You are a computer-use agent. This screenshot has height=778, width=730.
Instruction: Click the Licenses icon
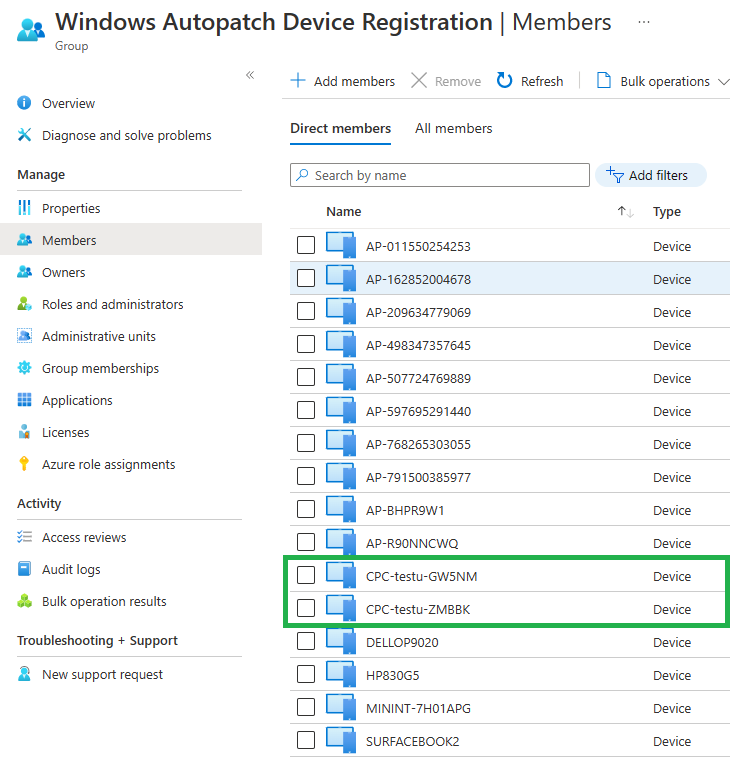pyautogui.click(x=24, y=432)
